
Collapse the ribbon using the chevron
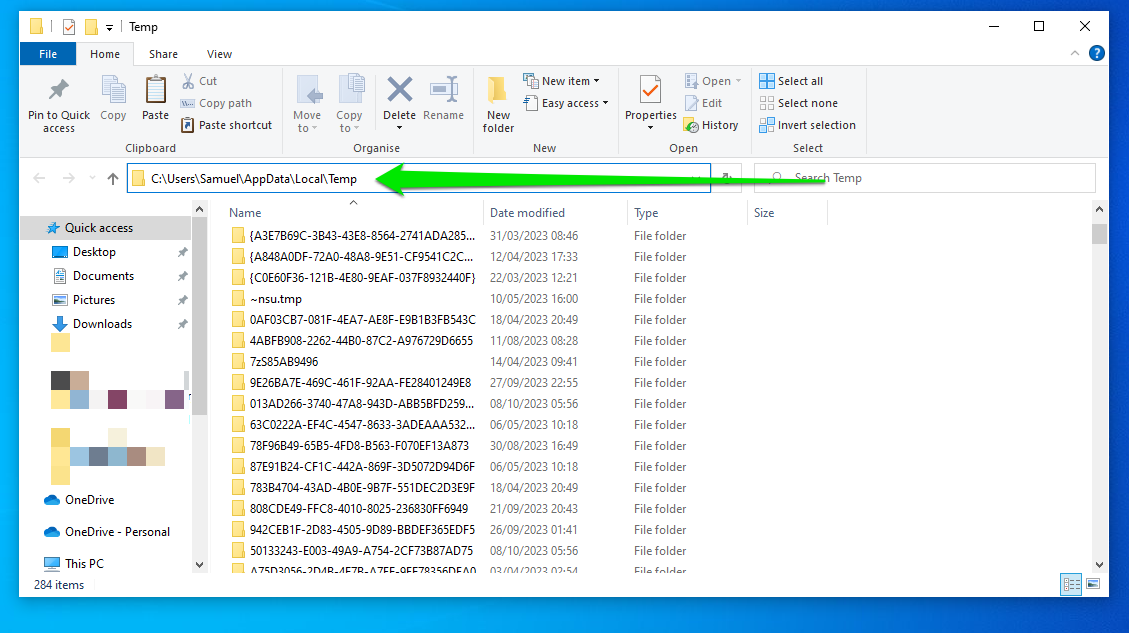pyautogui.click(x=1075, y=54)
